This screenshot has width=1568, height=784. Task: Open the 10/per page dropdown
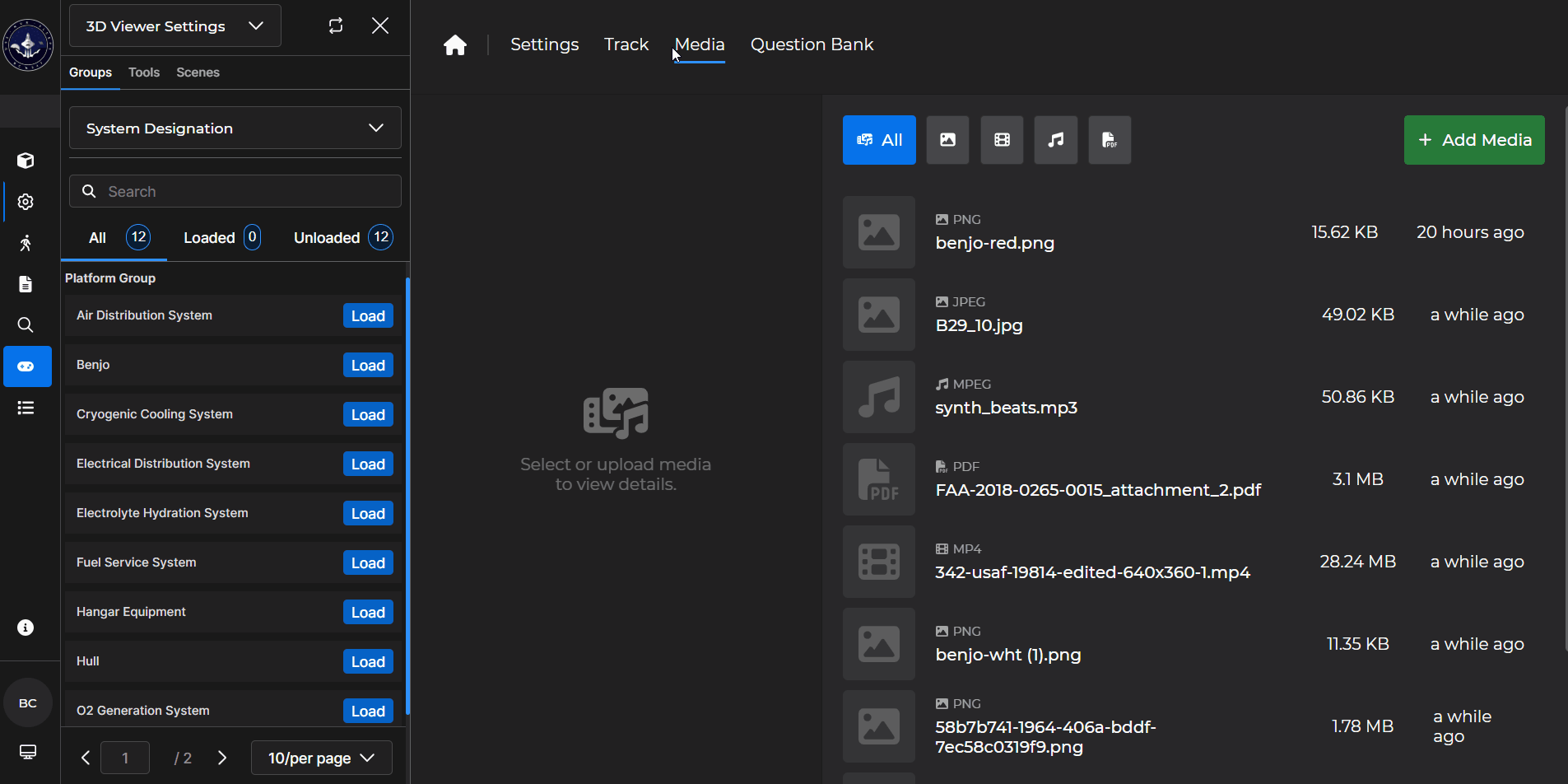pyautogui.click(x=322, y=758)
